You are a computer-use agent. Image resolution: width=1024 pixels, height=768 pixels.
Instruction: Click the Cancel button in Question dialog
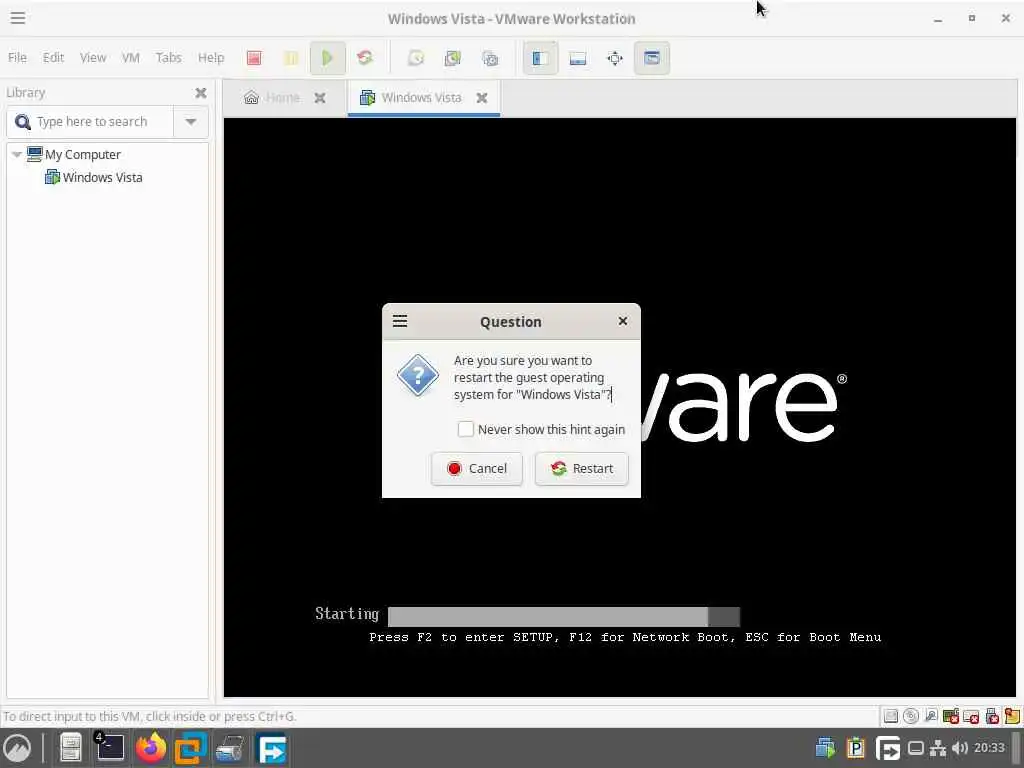pos(477,468)
